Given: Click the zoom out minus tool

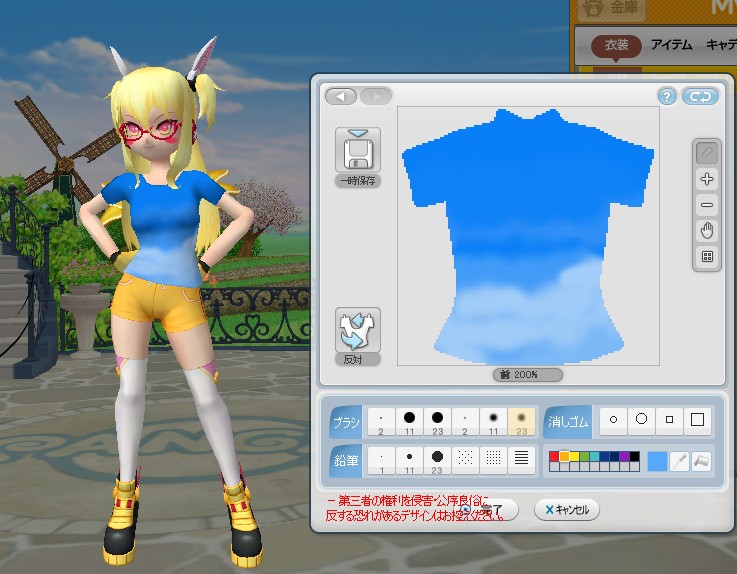Looking at the screenshot, I should click(x=707, y=205).
